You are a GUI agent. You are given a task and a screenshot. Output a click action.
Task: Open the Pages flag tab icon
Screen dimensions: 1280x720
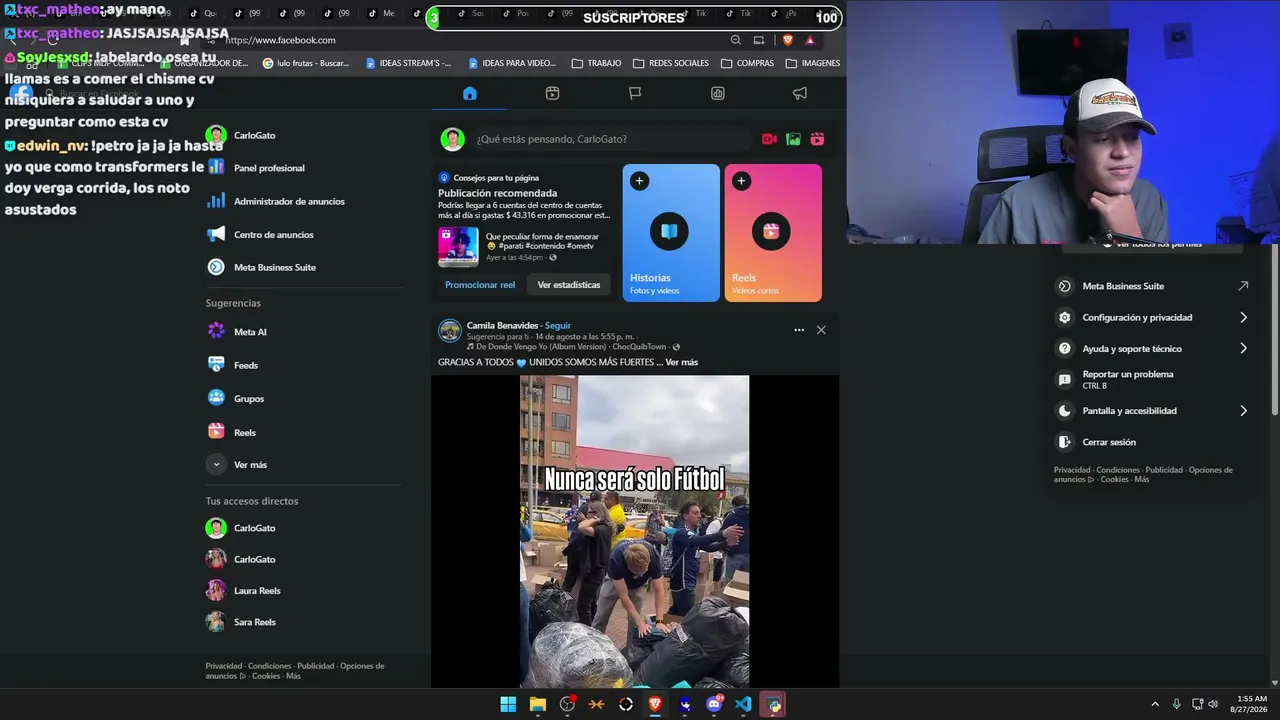[x=635, y=93]
